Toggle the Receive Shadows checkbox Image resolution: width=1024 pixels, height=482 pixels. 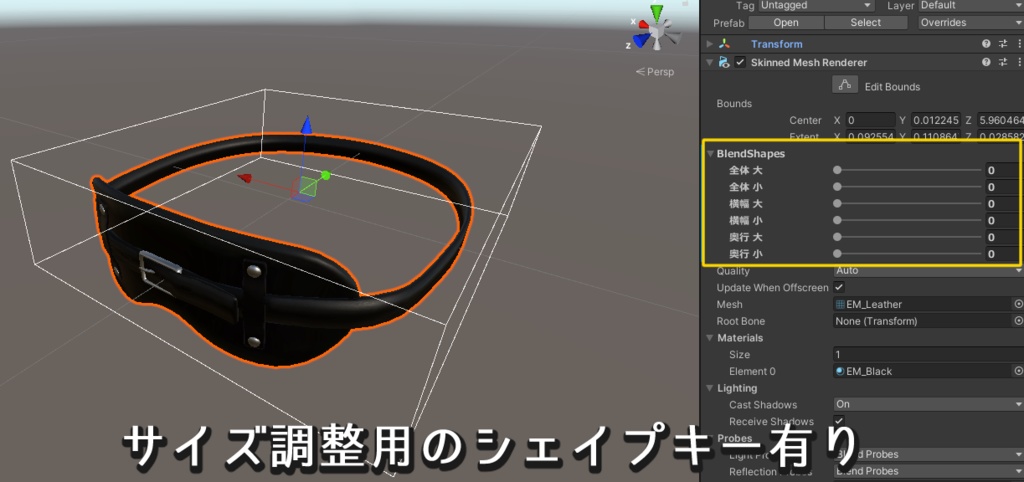(x=839, y=421)
